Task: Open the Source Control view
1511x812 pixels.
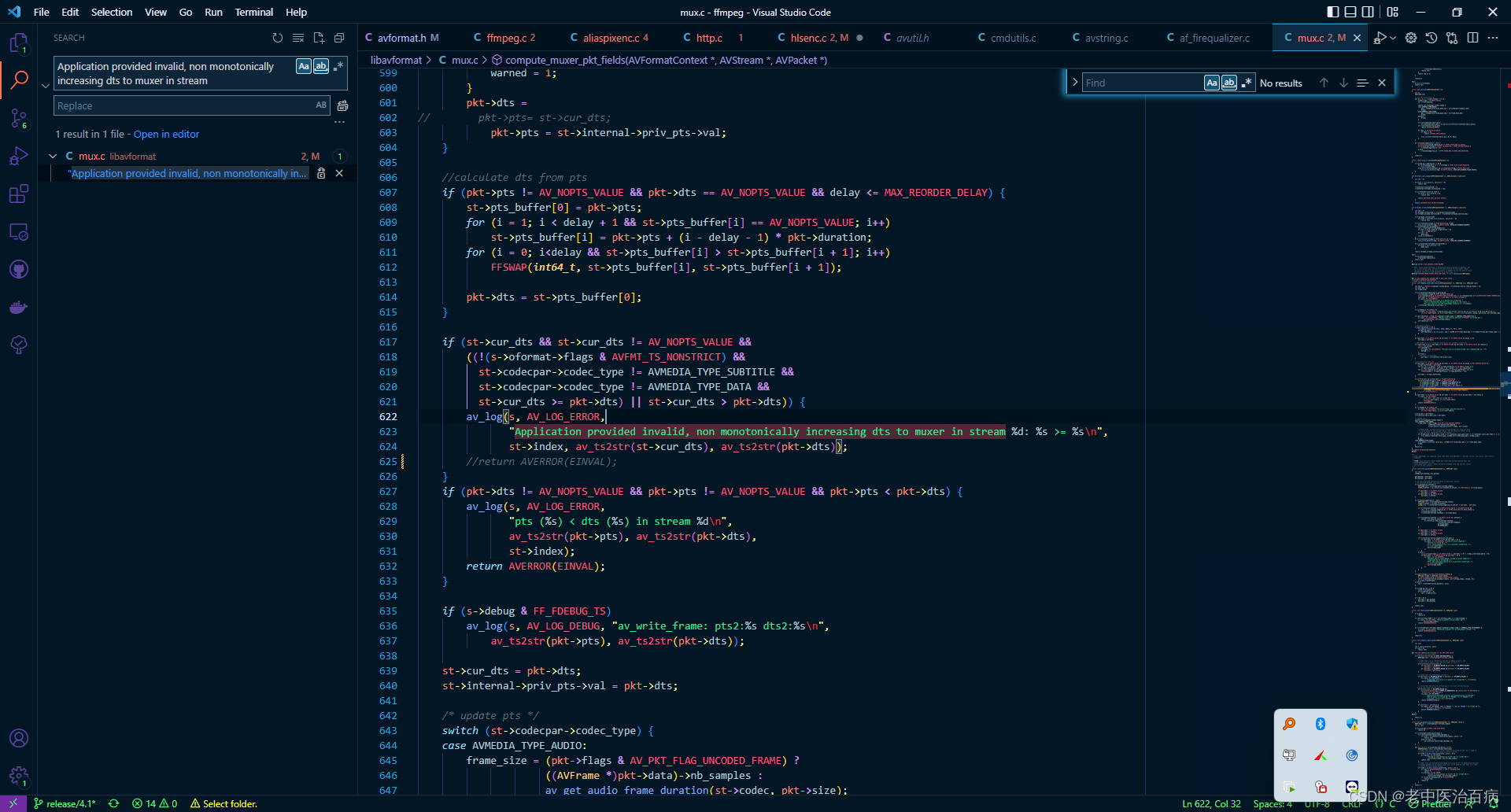Action: (19, 118)
